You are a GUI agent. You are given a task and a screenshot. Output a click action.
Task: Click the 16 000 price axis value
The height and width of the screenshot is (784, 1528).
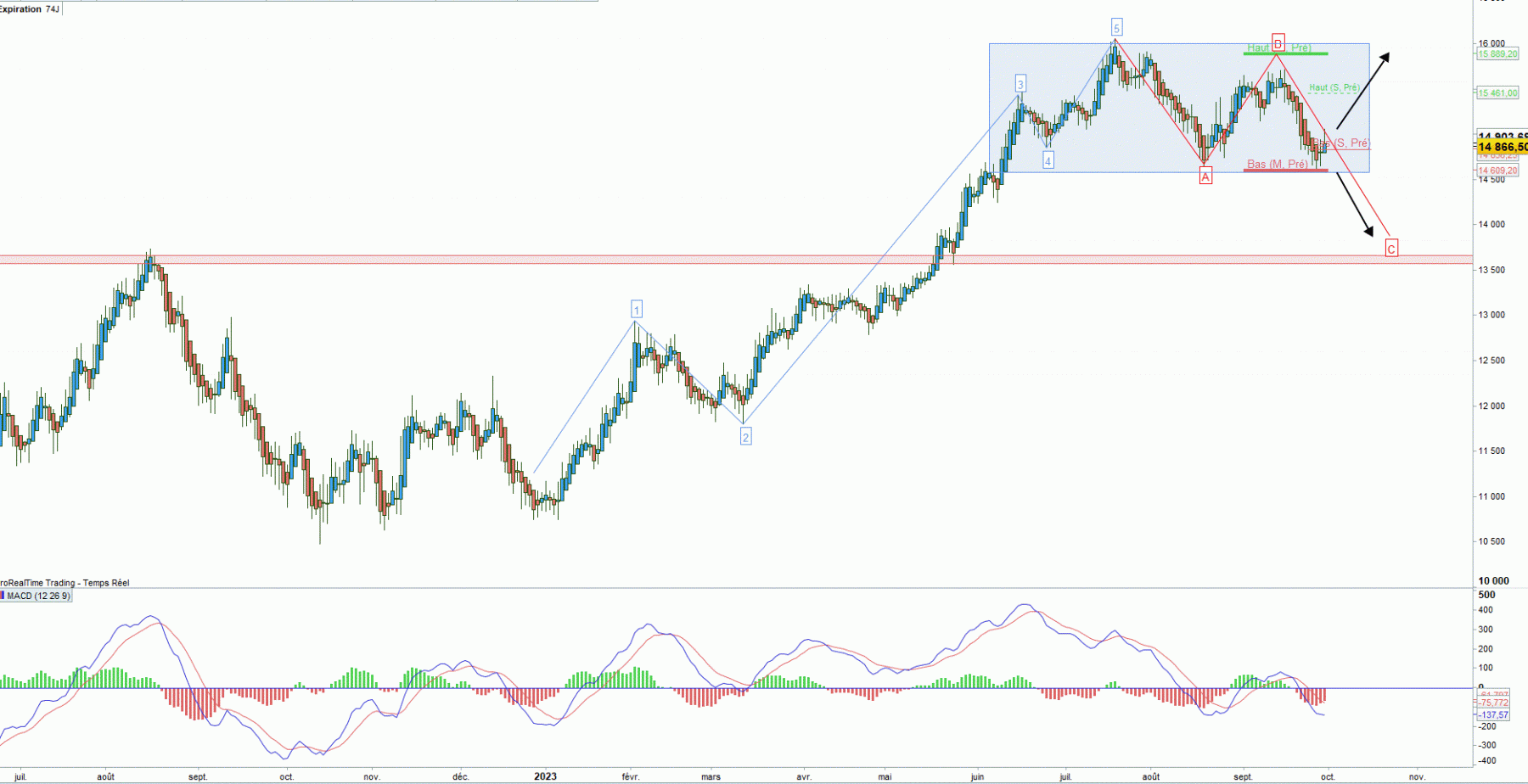pyautogui.click(x=1491, y=43)
